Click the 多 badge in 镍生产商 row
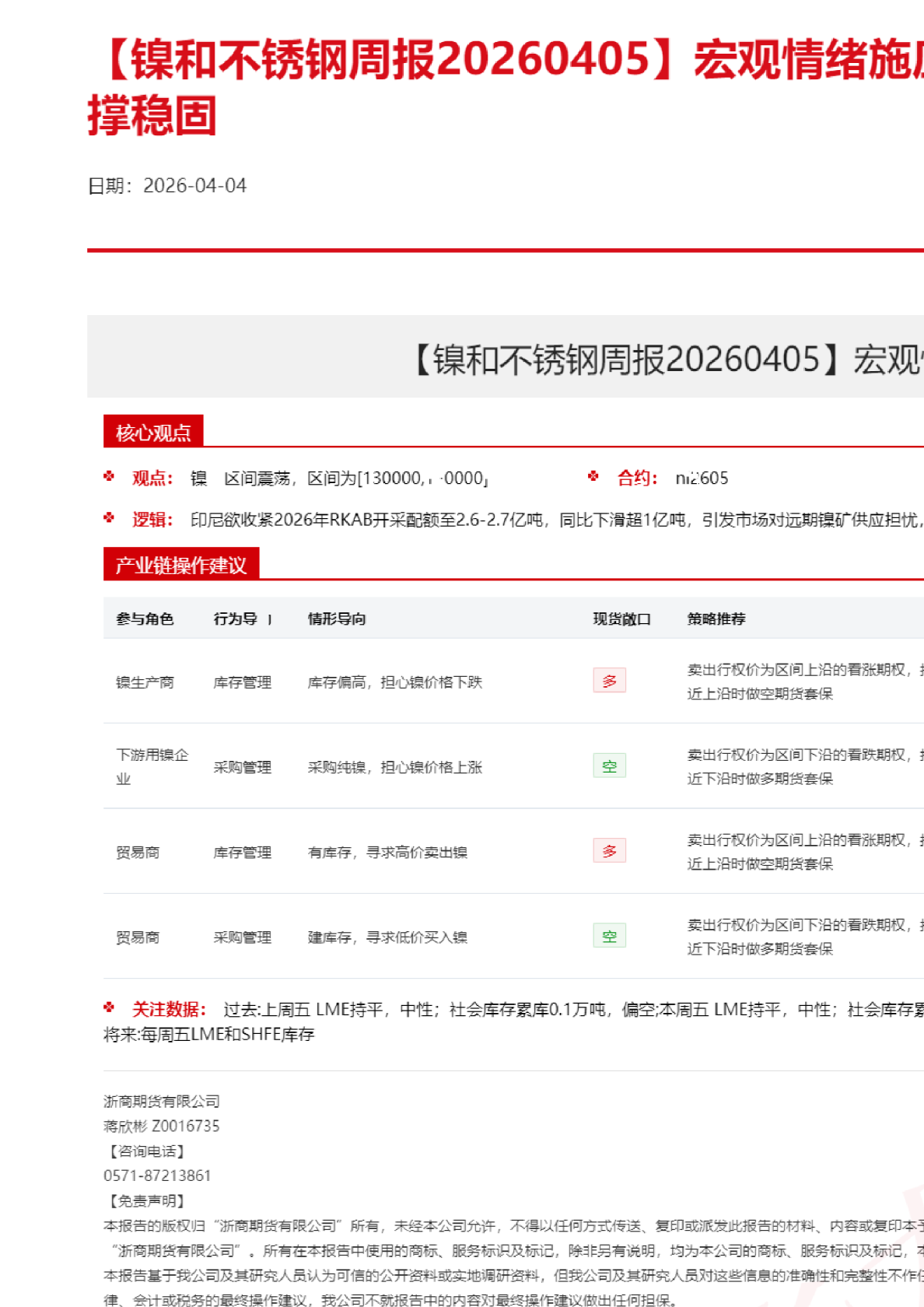 pyautogui.click(x=610, y=681)
